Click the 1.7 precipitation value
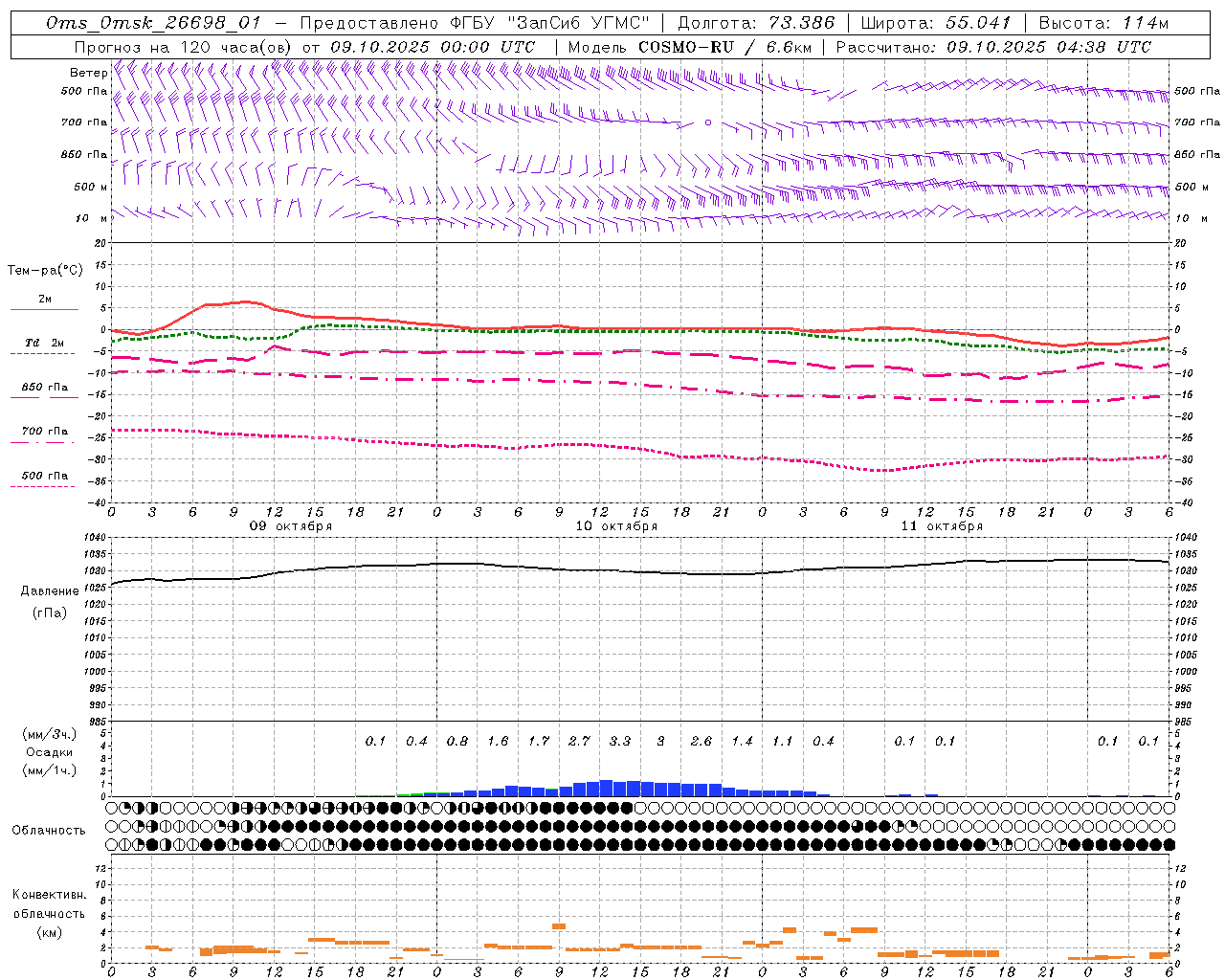The width and height of the screenshot is (1225, 980). point(539,741)
